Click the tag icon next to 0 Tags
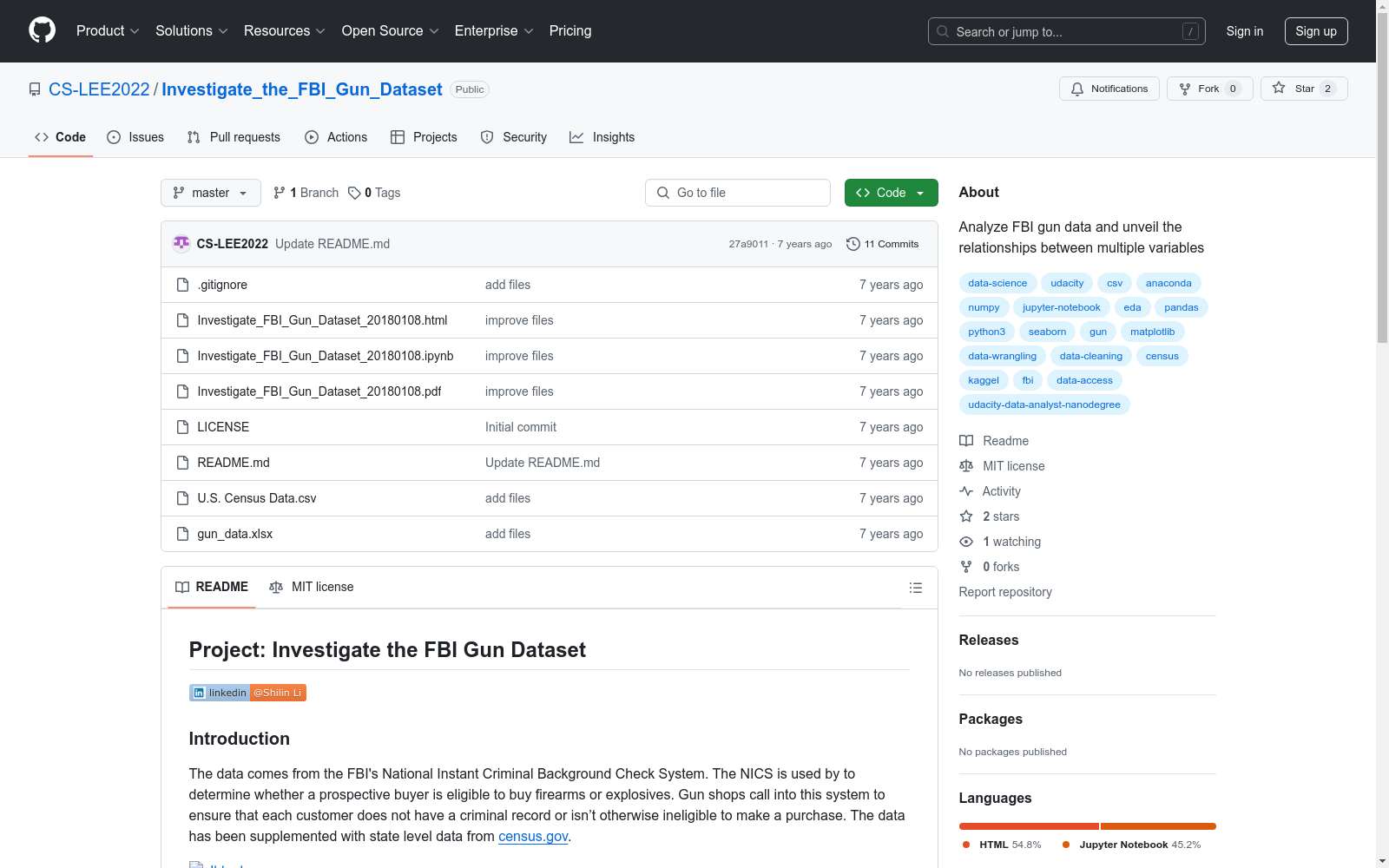 354,193
